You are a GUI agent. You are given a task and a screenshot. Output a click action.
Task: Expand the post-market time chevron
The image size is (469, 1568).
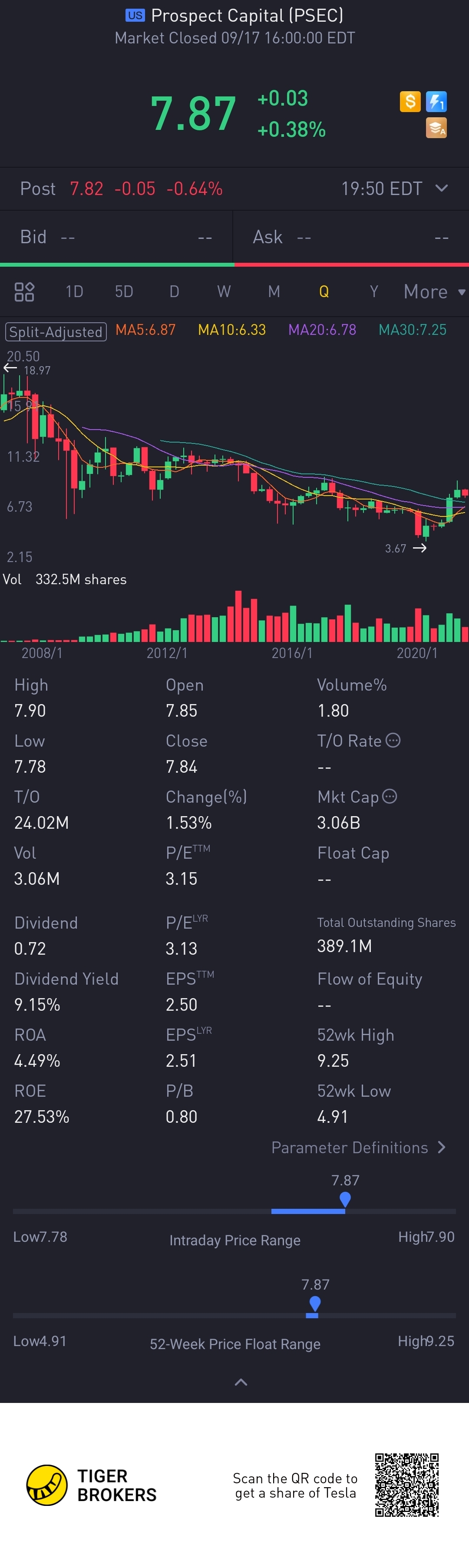[x=442, y=188]
